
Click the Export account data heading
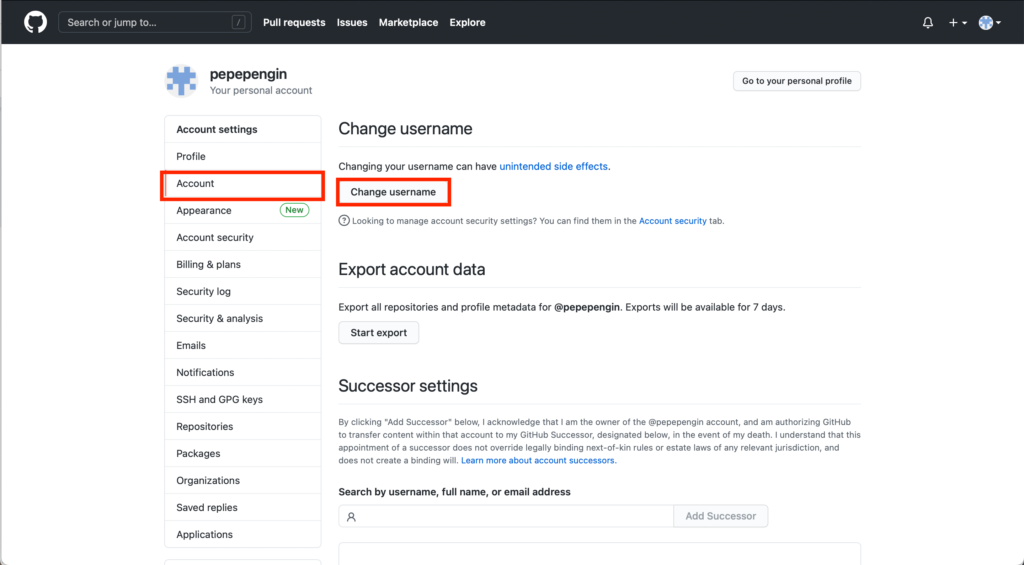411,269
